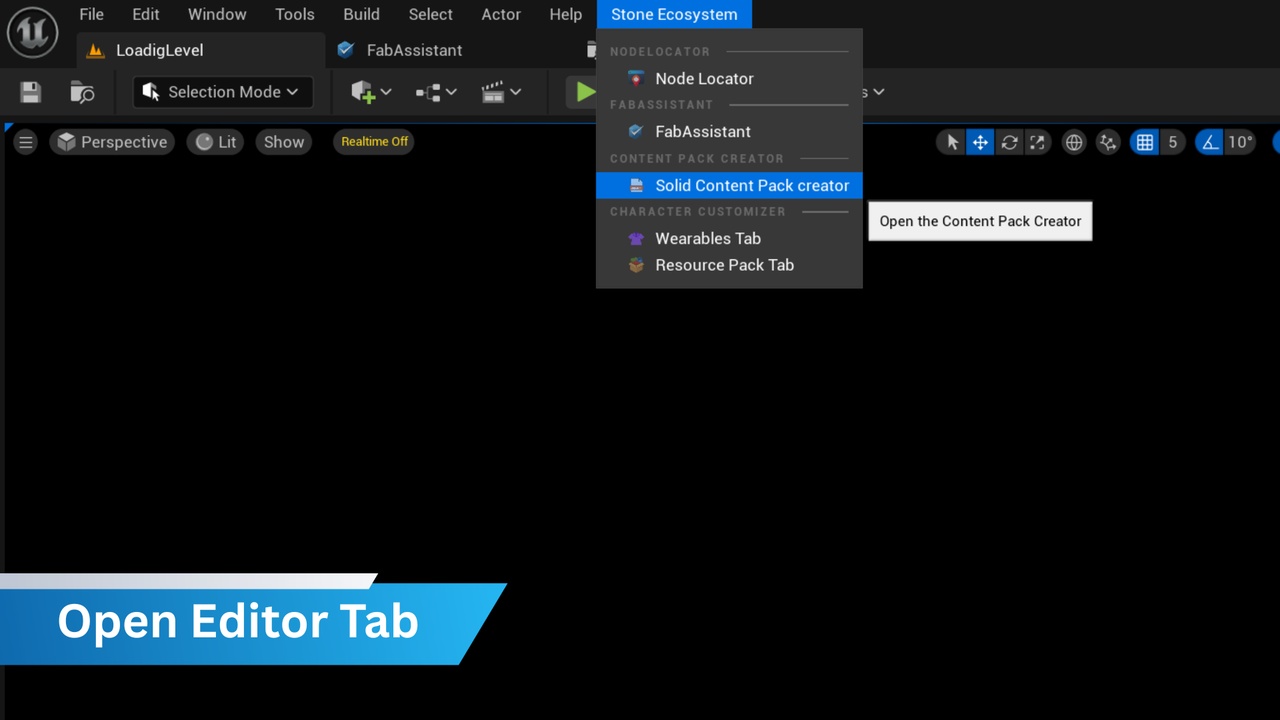Click the Node Locator entry icon
1280x720 pixels.
tap(635, 78)
